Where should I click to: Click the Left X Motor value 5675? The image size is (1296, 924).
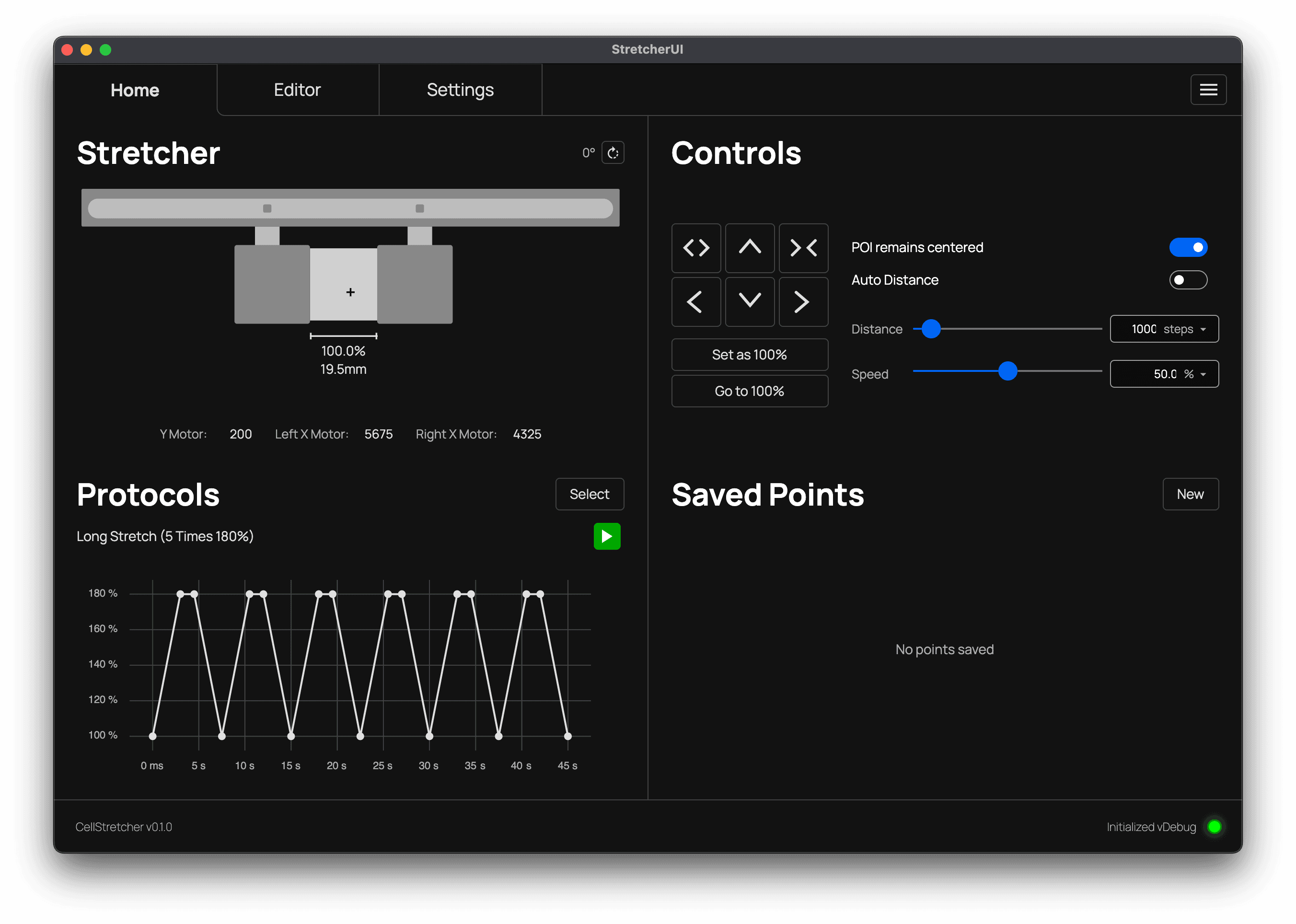378,434
